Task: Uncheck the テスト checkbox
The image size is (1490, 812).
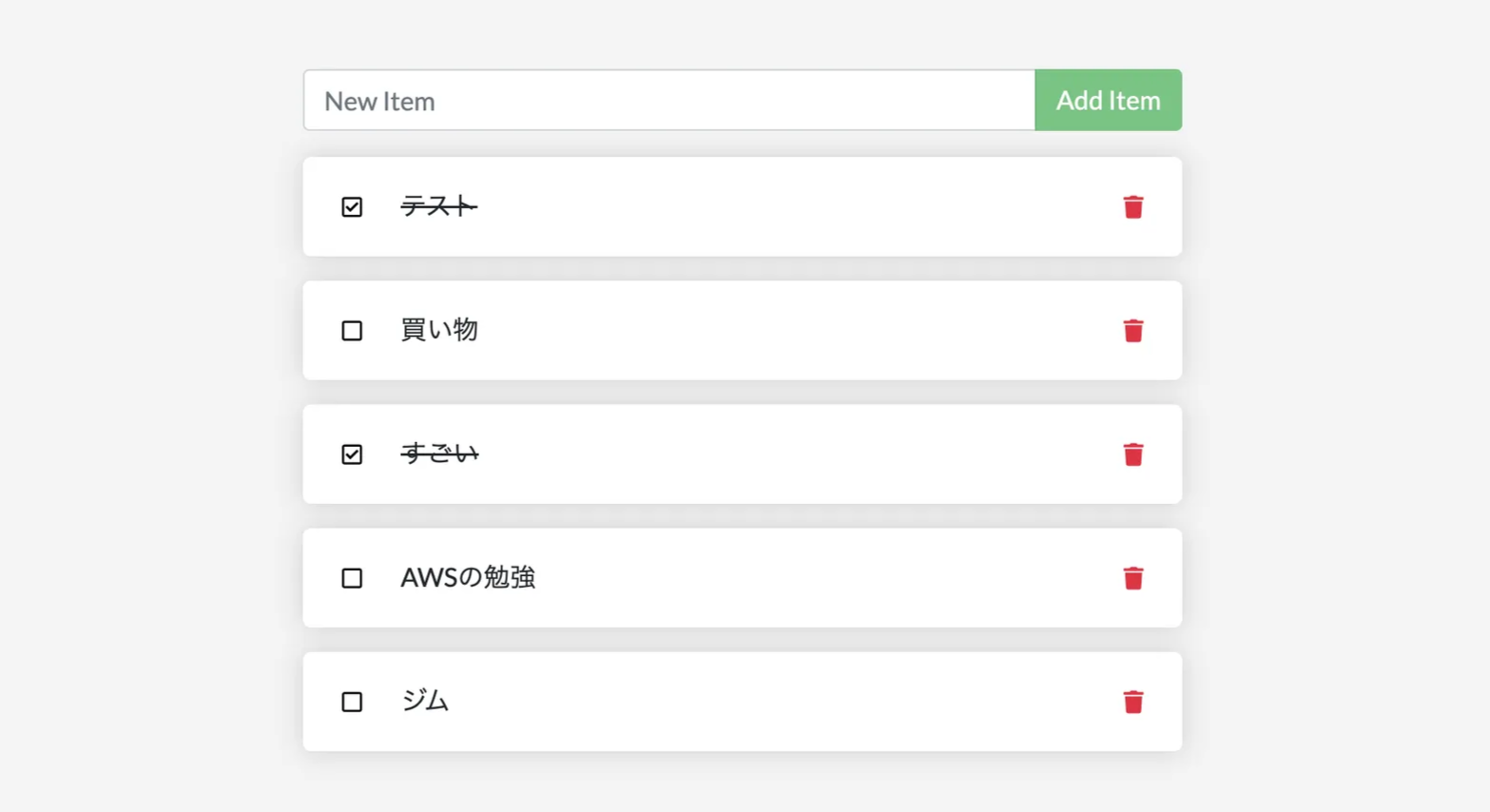Action: point(352,207)
